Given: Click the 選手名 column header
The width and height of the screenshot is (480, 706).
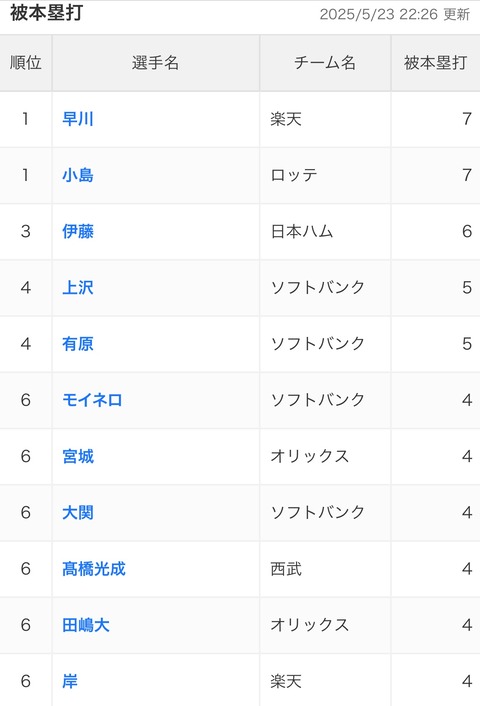Looking at the screenshot, I should click(155, 63).
